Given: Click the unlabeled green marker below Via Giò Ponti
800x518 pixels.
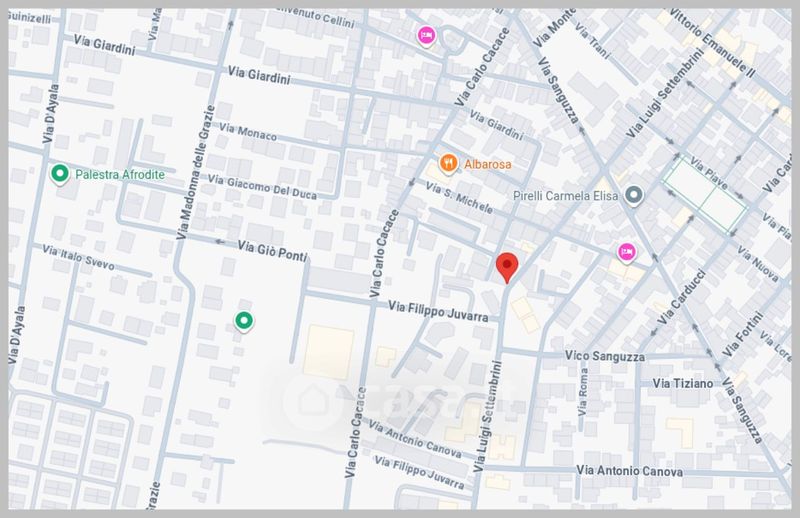Looking at the screenshot, I should point(243,320).
